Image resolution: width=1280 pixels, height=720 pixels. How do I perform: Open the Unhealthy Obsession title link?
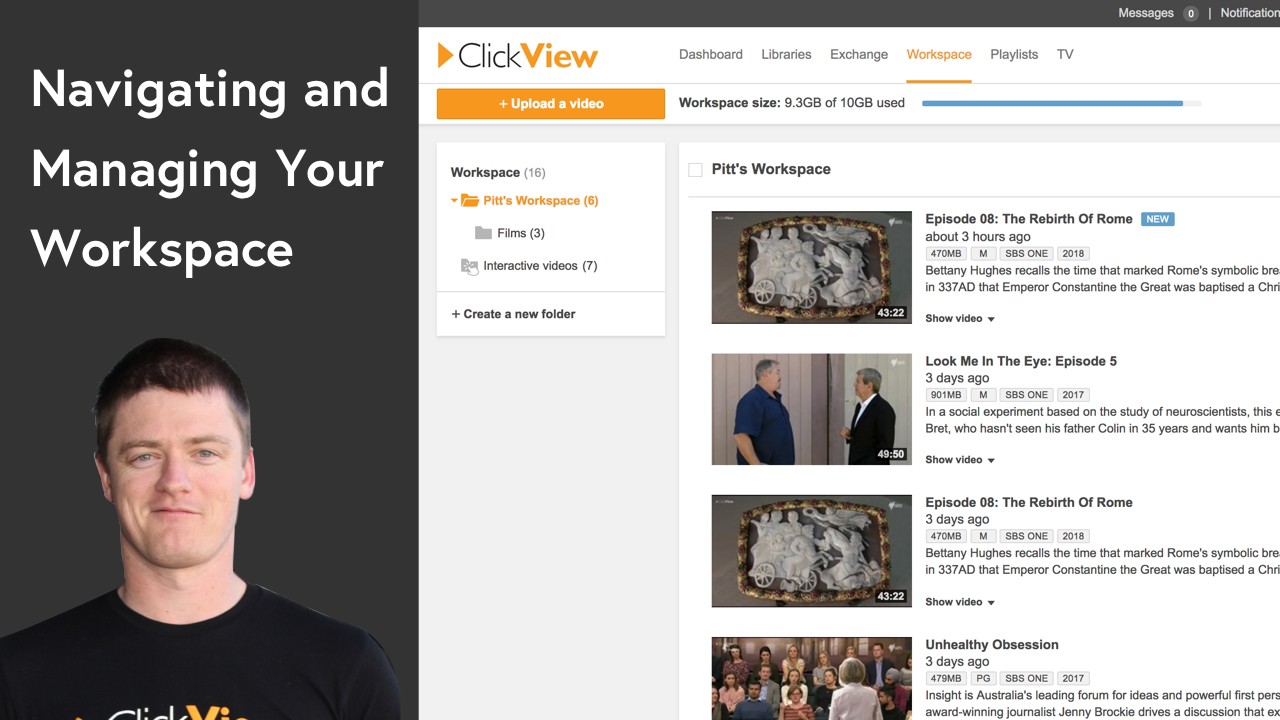pos(992,645)
